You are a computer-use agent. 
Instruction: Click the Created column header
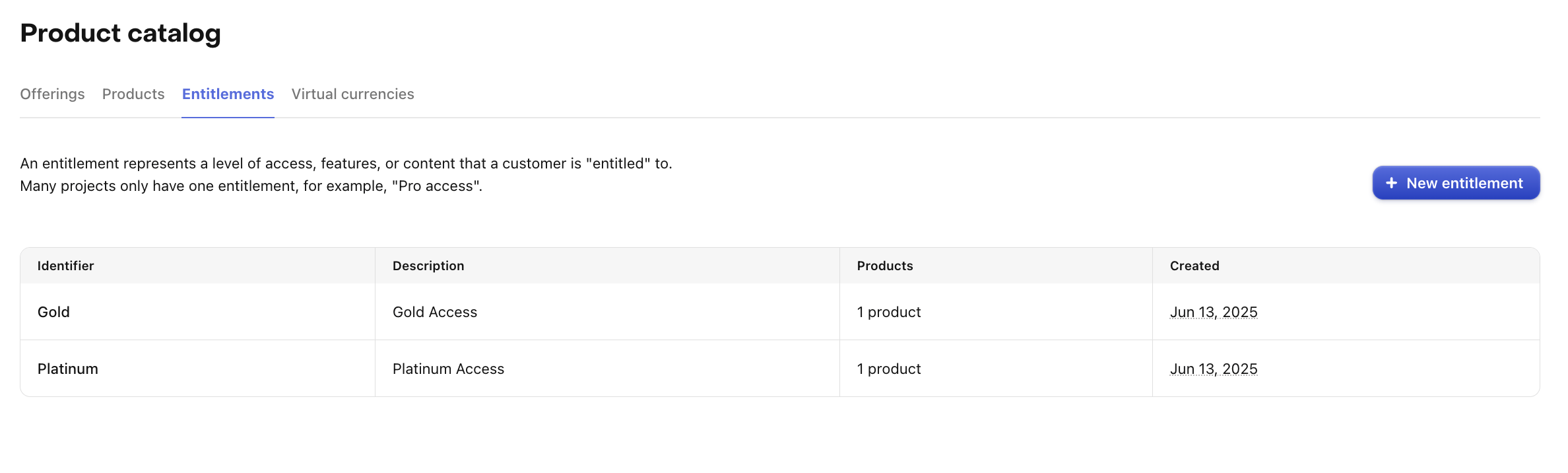(x=1194, y=266)
